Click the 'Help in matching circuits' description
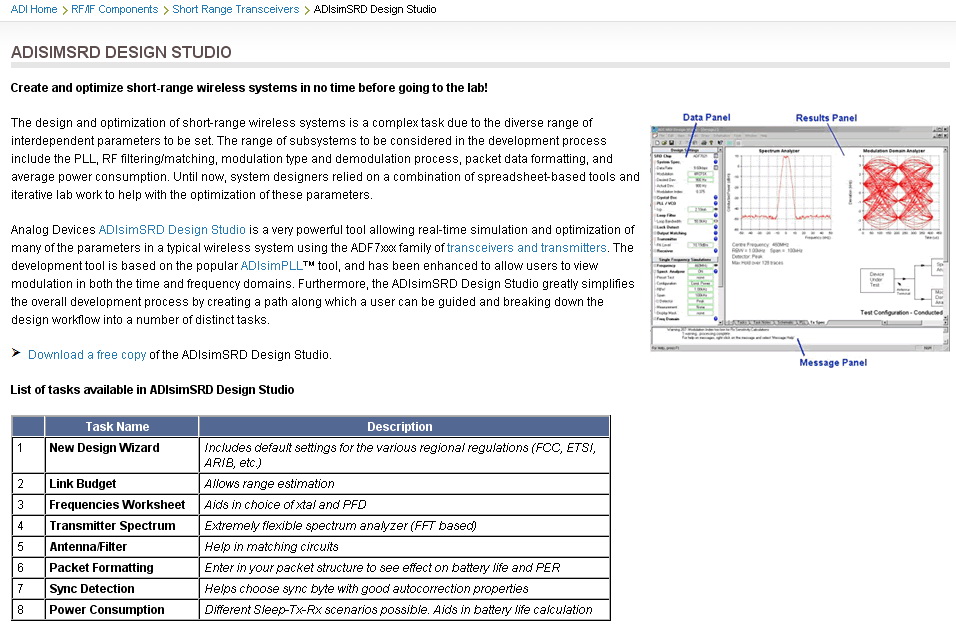This screenshot has width=956, height=627. click(x=404, y=546)
